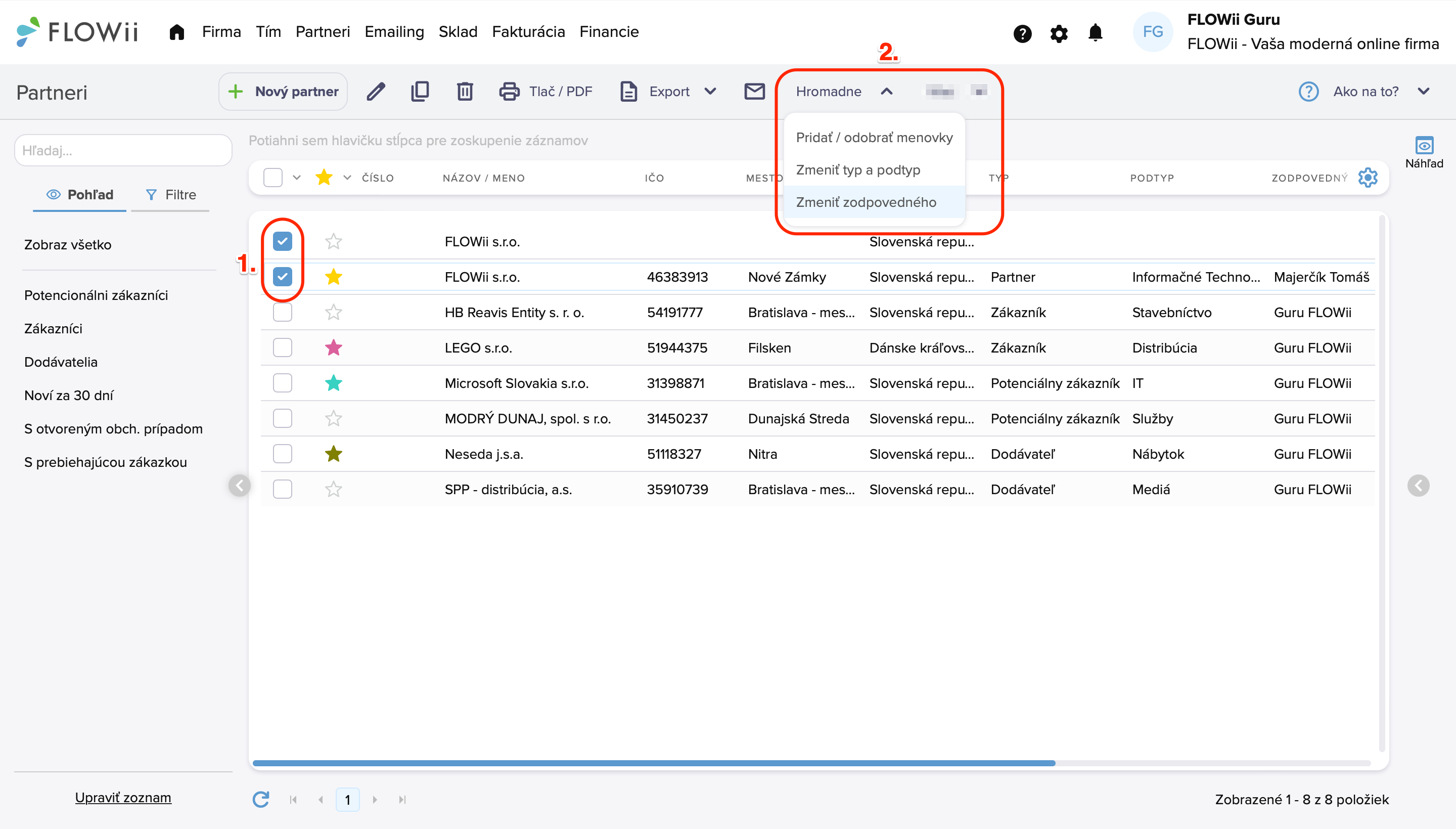Go to last page arrow
Screen dimensions: 1456x829
pyautogui.click(x=402, y=800)
